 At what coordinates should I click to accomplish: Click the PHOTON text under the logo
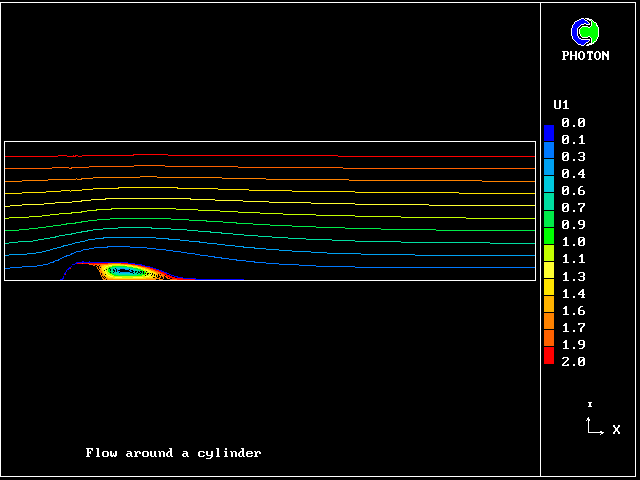tap(585, 56)
